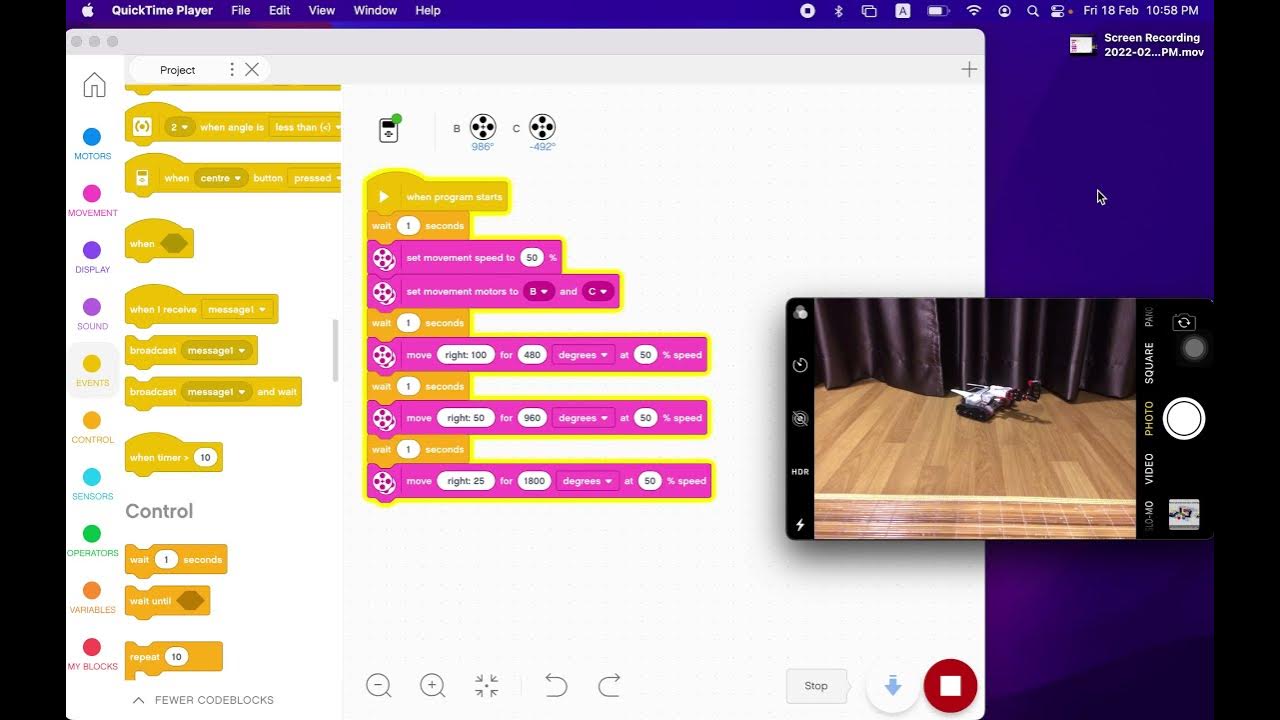
Task: Select the My Blocks category
Action: [92, 655]
